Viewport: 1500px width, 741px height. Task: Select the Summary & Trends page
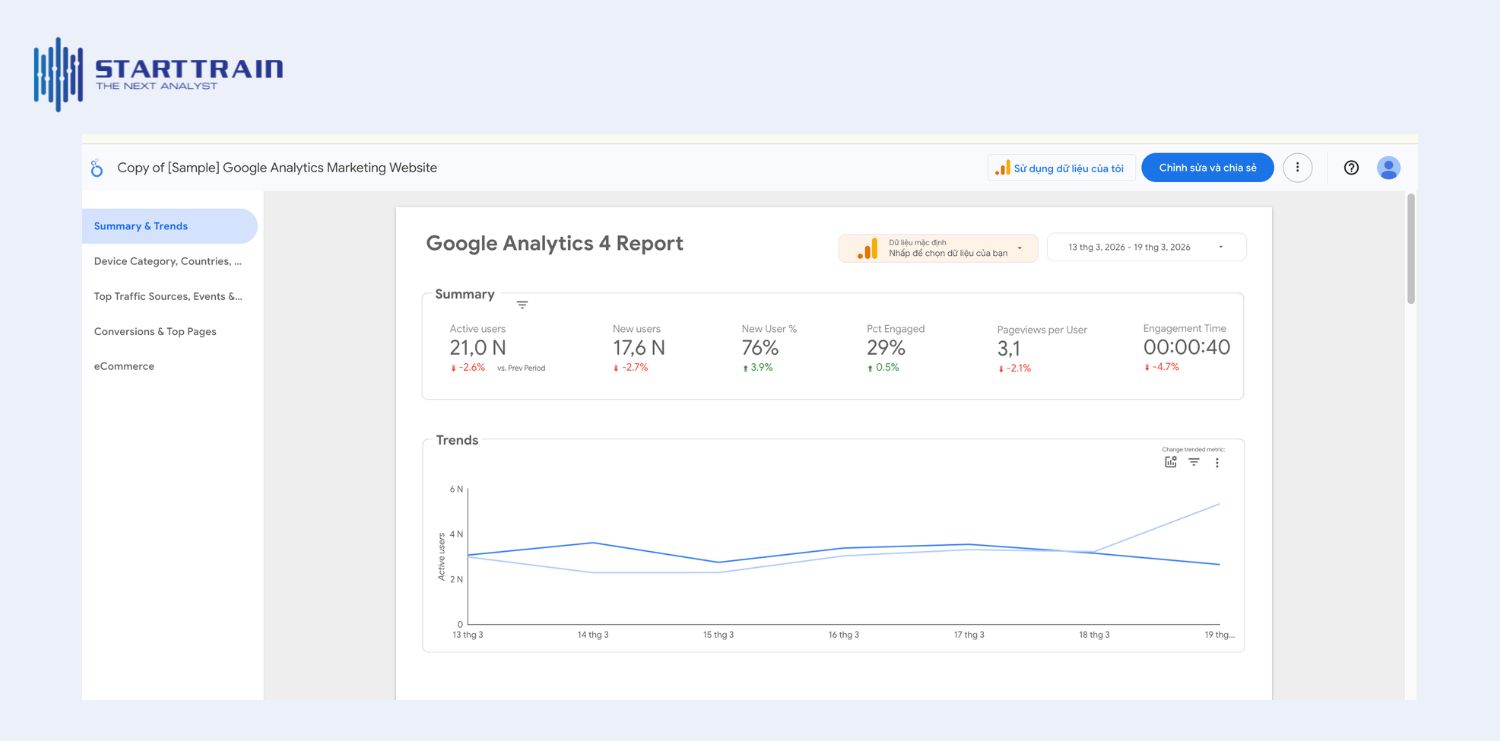point(140,226)
